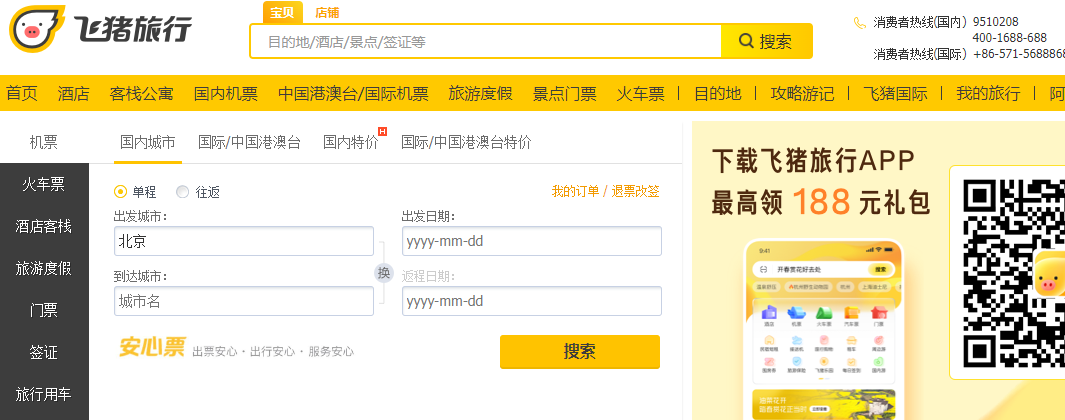Open the 我的订单 link
The image size is (1065, 420).
tap(575, 191)
